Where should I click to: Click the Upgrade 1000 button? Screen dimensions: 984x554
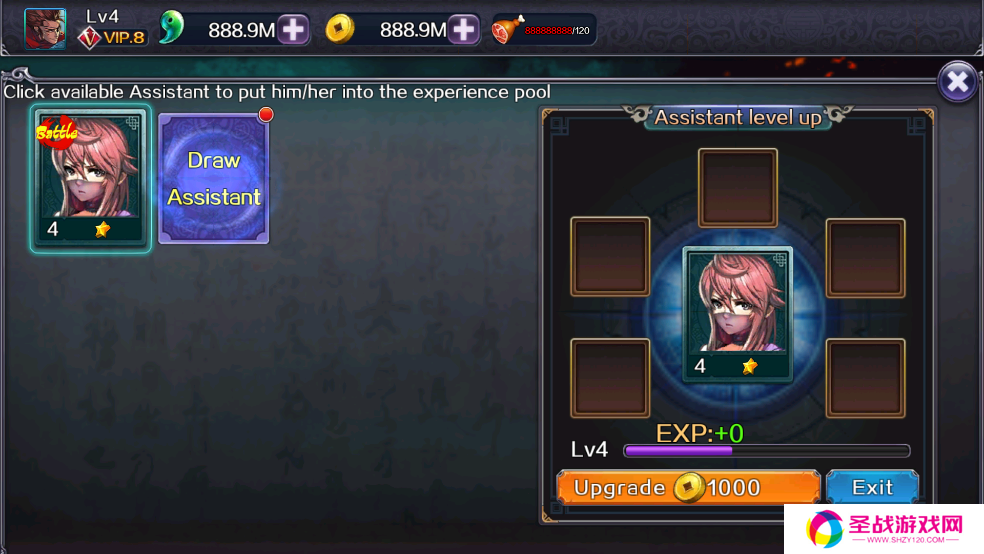point(688,487)
